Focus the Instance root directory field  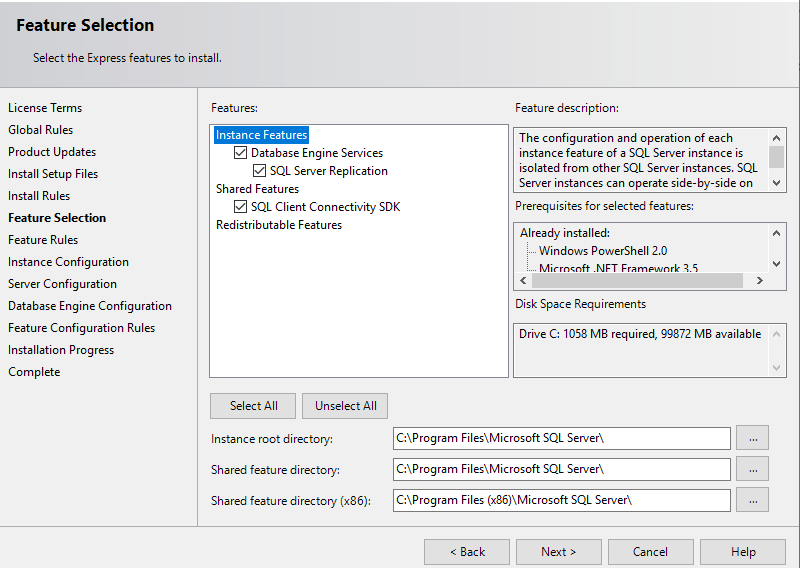(x=562, y=438)
